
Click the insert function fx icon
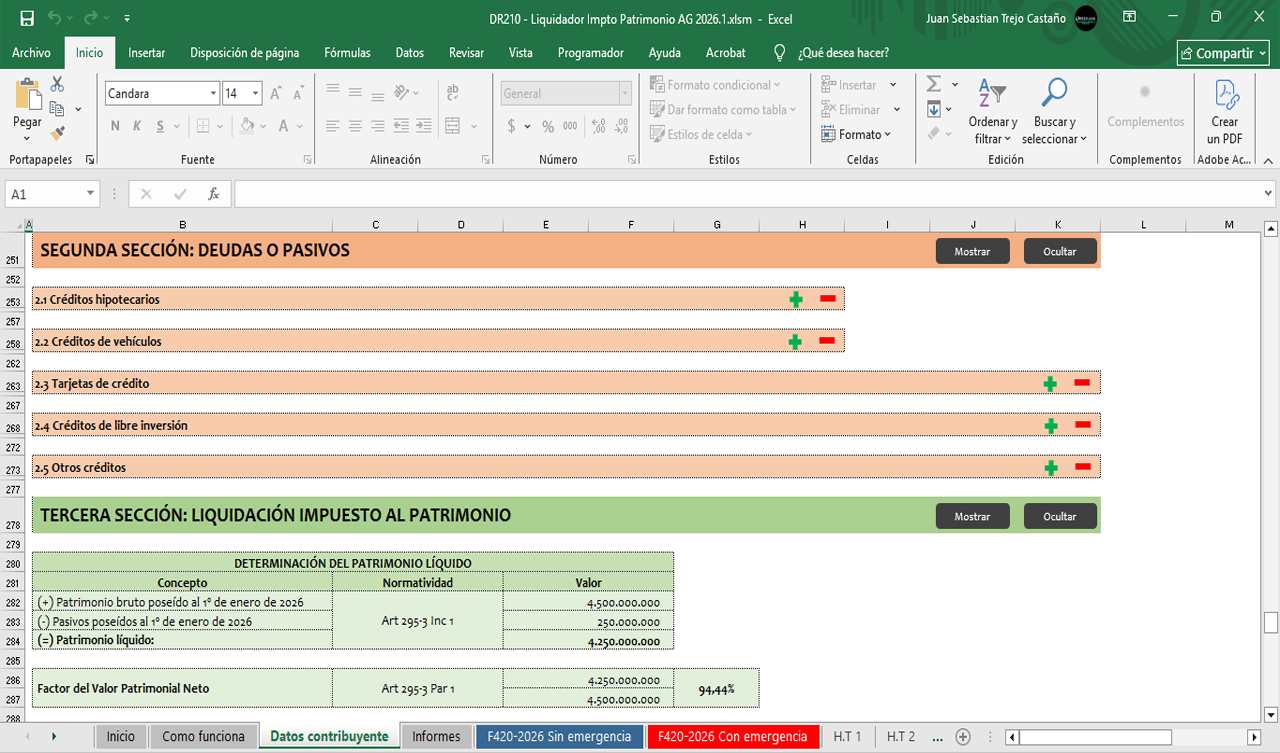[x=213, y=194]
